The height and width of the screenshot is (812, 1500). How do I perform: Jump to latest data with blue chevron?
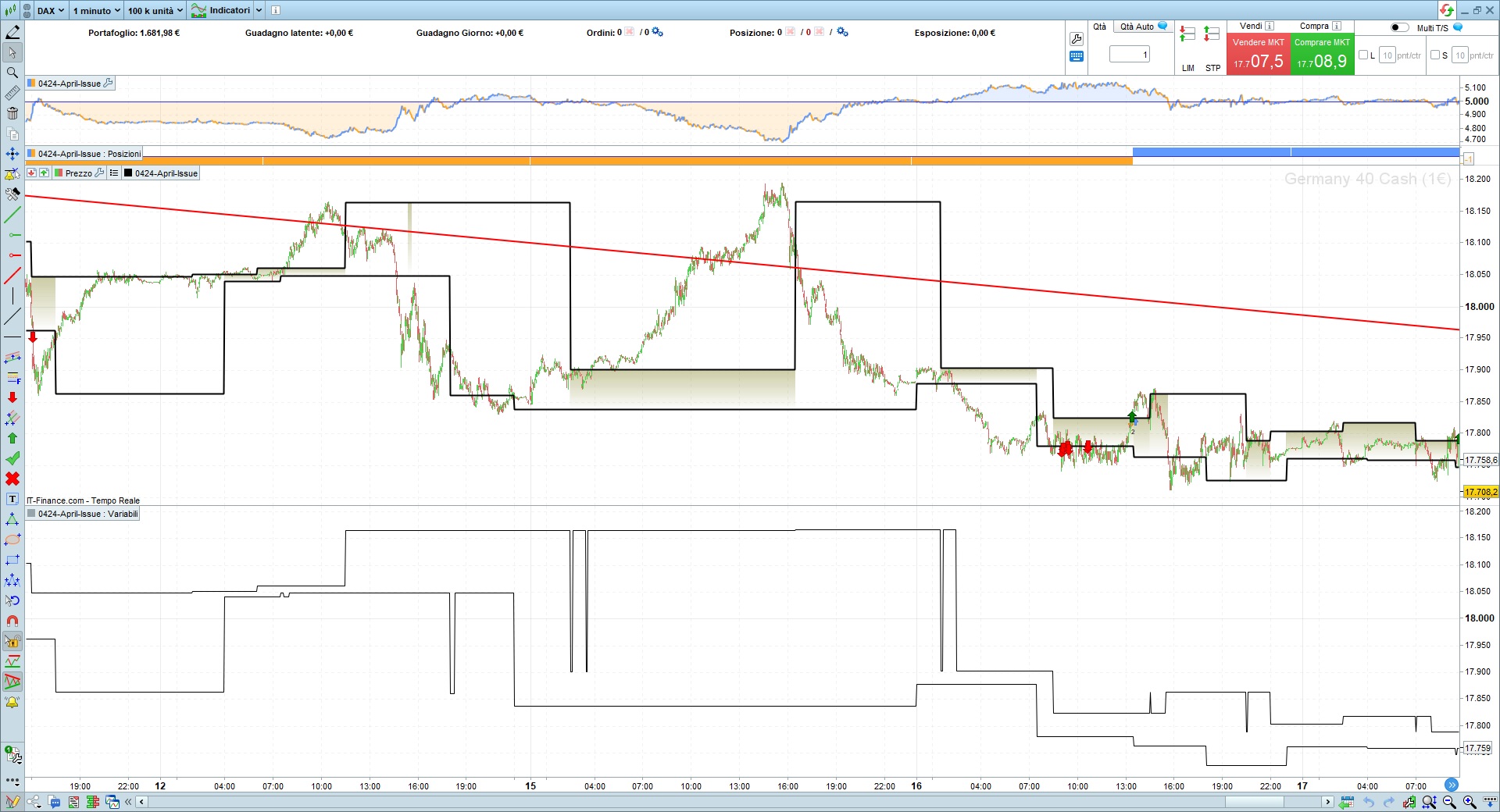(x=1452, y=785)
